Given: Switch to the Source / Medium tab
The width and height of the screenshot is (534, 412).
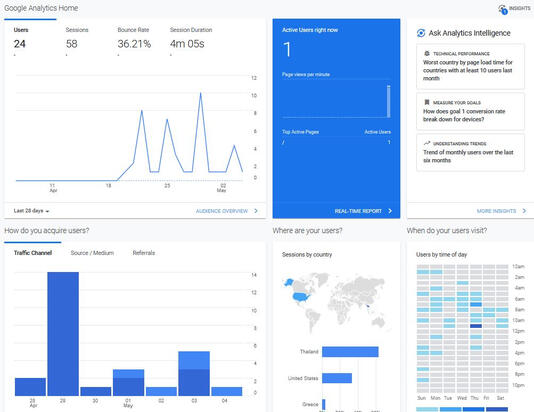Looking at the screenshot, I should tap(92, 253).
